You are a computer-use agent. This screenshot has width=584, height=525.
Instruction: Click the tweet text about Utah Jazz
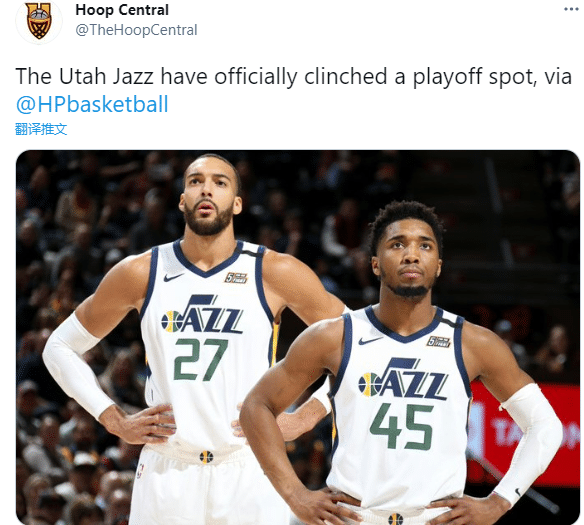293,90
